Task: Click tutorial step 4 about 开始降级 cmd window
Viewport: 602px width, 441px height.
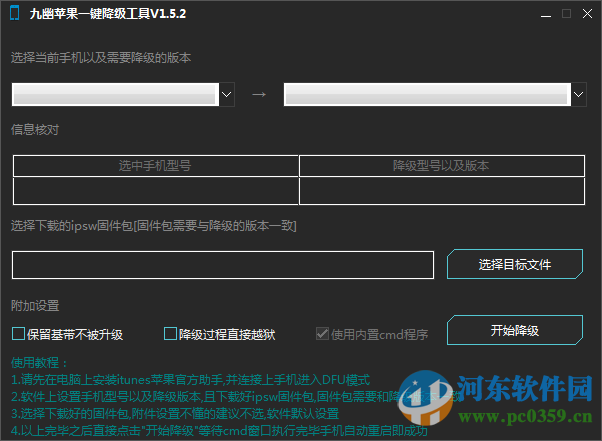Action: [x=219, y=431]
